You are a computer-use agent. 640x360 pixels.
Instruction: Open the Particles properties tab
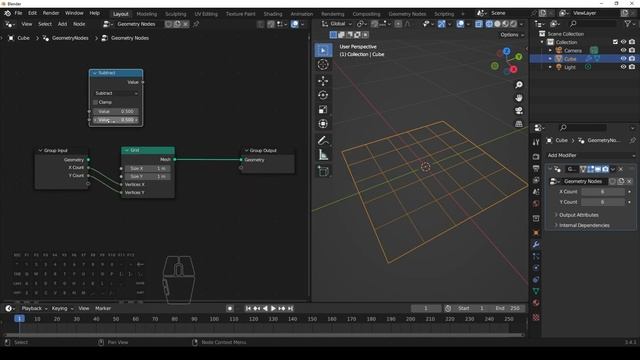536,256
